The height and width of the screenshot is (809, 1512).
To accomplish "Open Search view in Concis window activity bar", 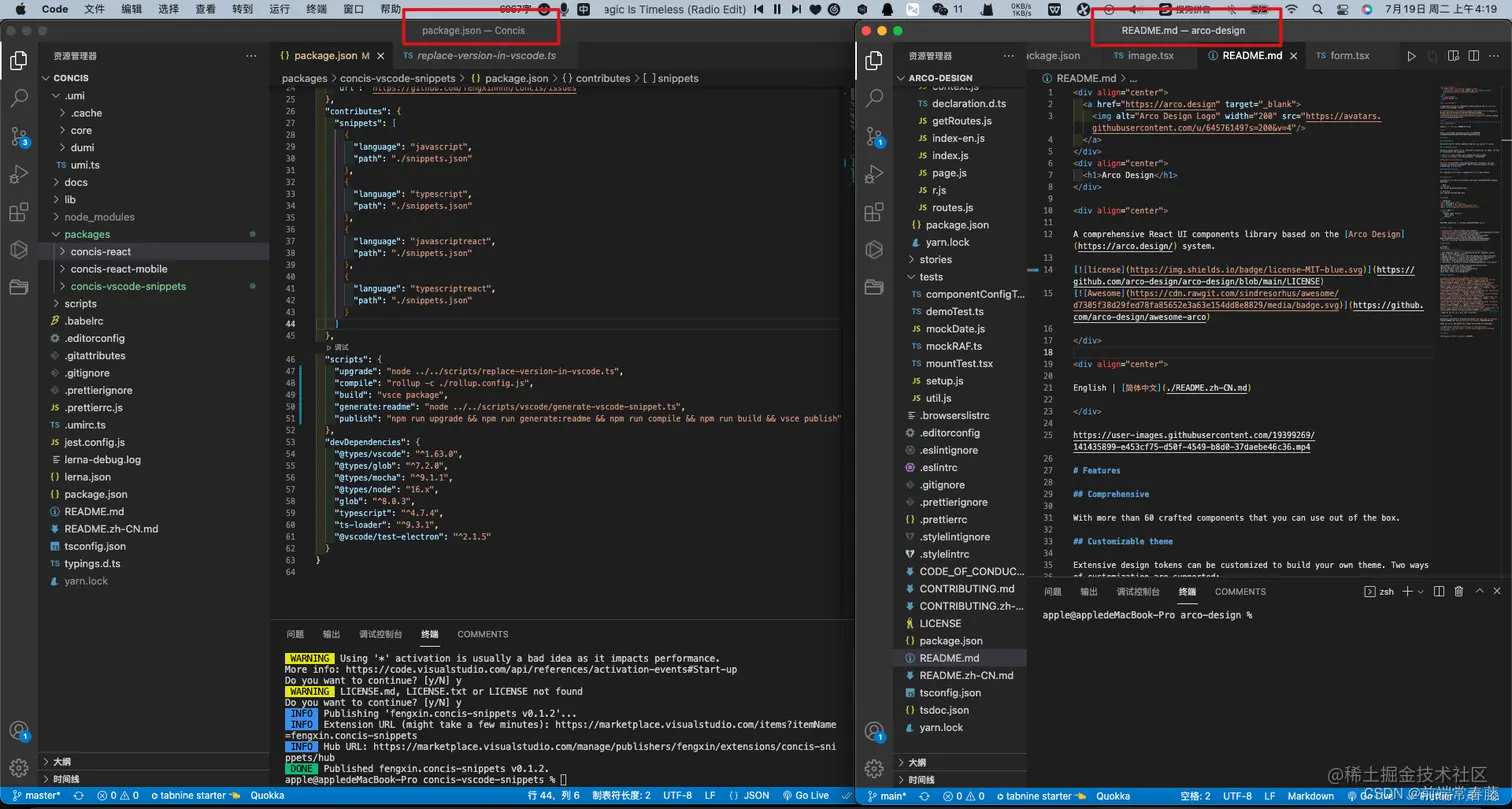I will pyautogui.click(x=18, y=98).
